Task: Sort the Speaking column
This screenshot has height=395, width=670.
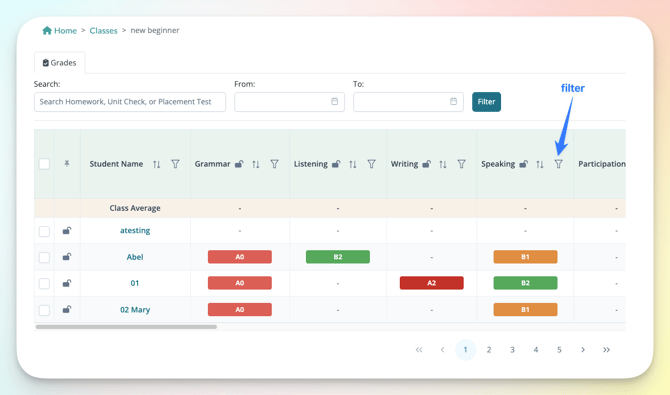Action: [x=540, y=164]
